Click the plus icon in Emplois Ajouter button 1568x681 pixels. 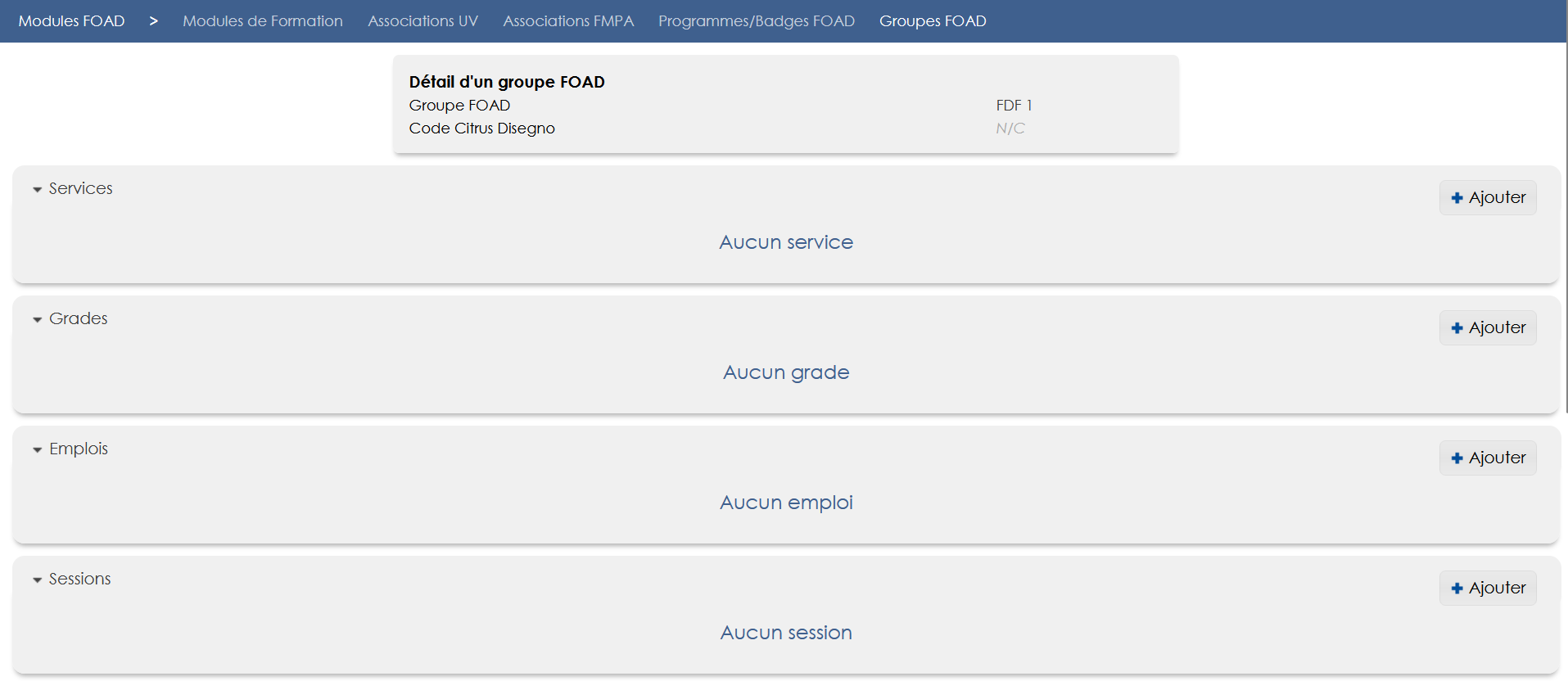pyautogui.click(x=1457, y=458)
